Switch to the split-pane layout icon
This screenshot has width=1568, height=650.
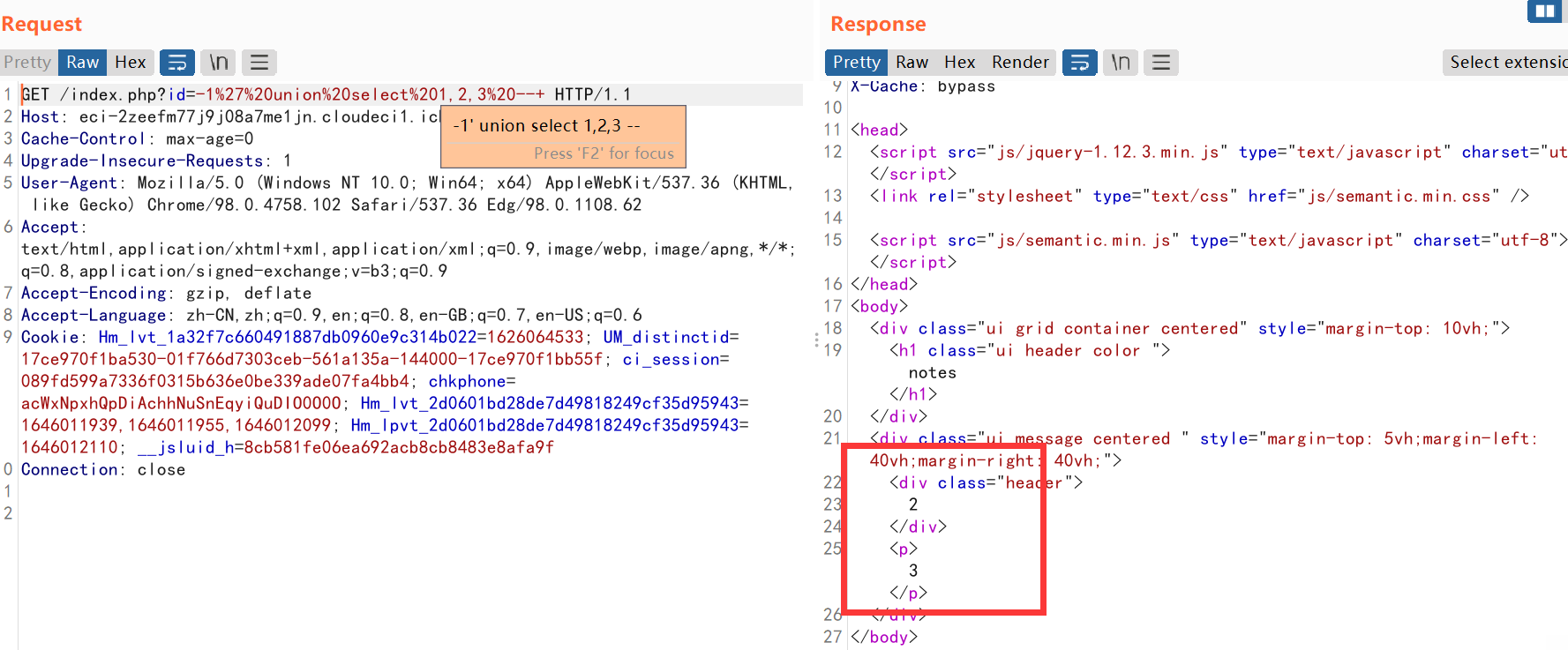click(1545, 11)
